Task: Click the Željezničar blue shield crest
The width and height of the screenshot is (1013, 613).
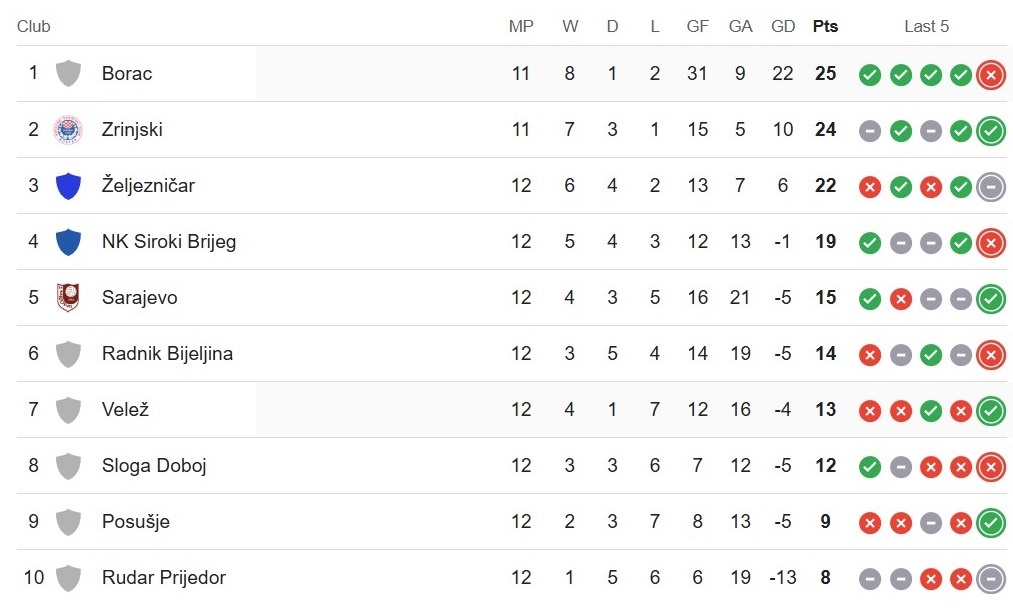Action: [68, 186]
